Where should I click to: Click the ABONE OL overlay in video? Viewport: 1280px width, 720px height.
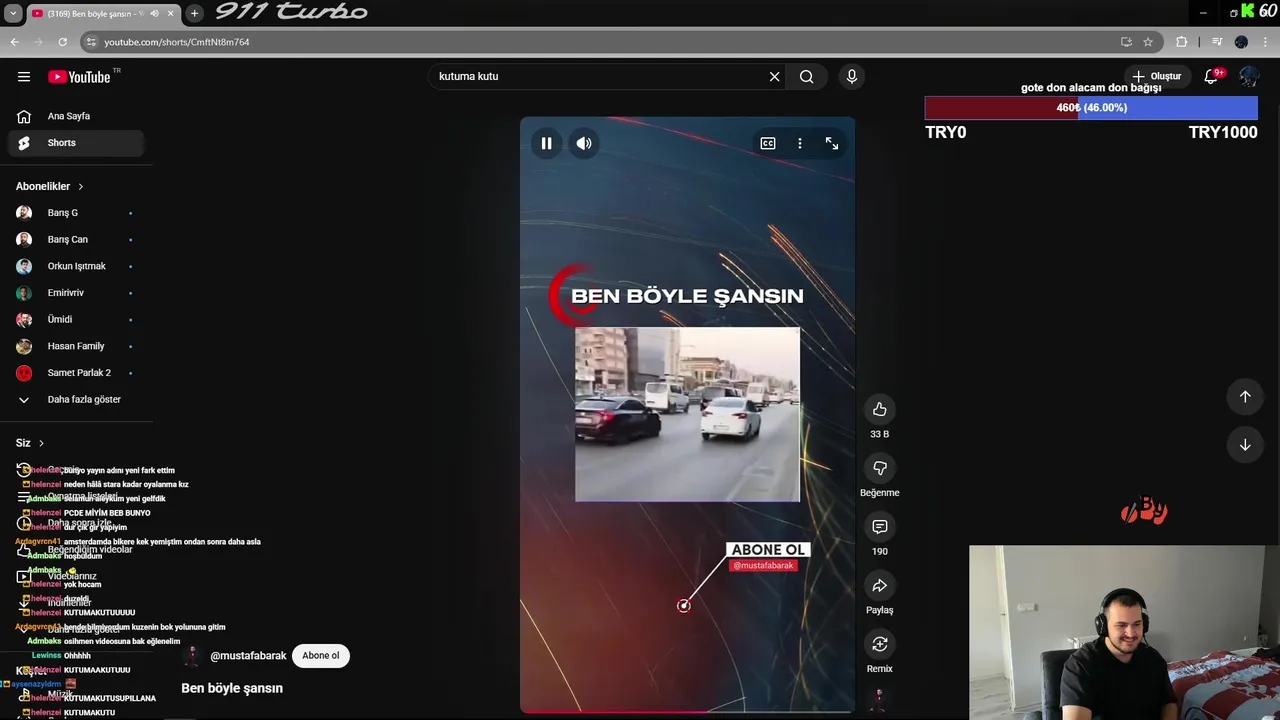766,550
